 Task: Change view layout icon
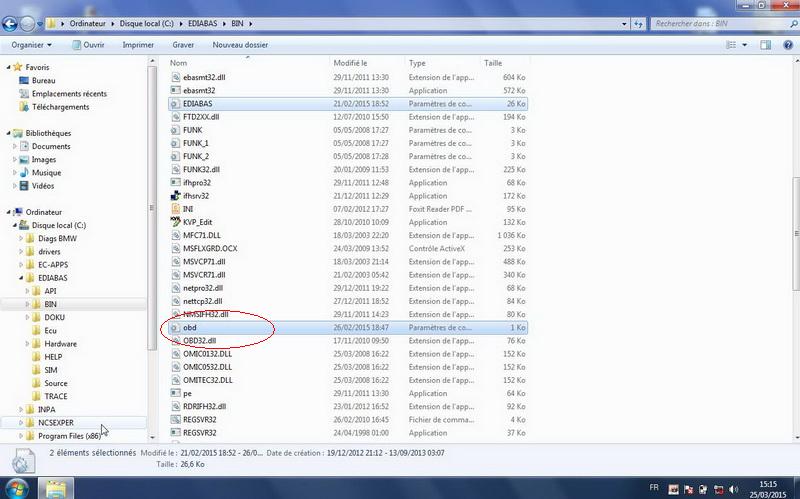(x=731, y=45)
